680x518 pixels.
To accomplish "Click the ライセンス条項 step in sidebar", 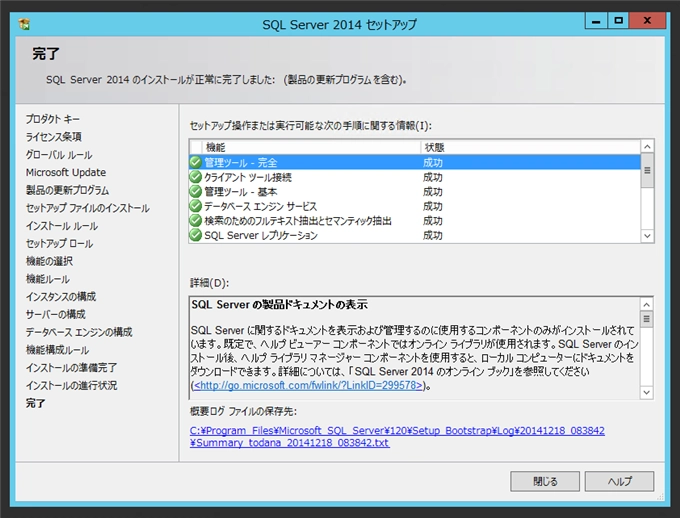I will [54, 137].
